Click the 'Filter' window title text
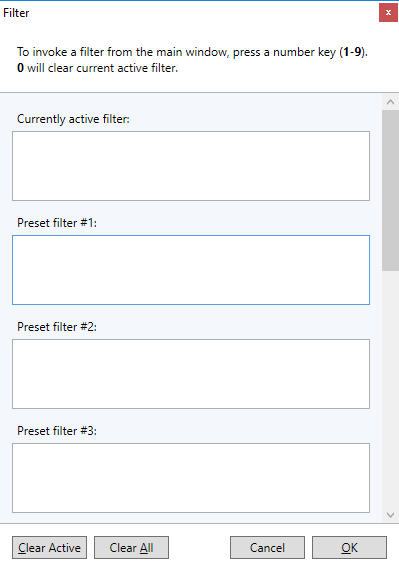 (x=16, y=13)
